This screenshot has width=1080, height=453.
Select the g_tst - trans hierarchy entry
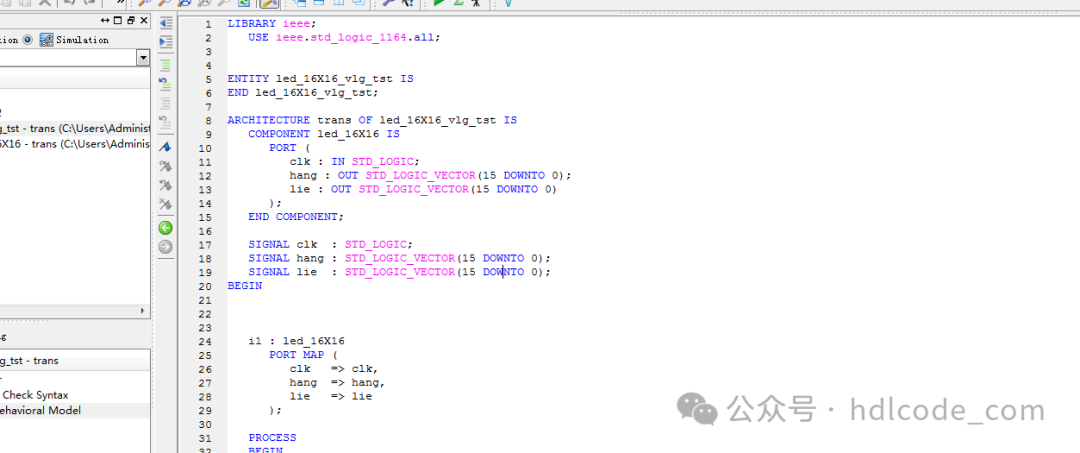click(74, 128)
